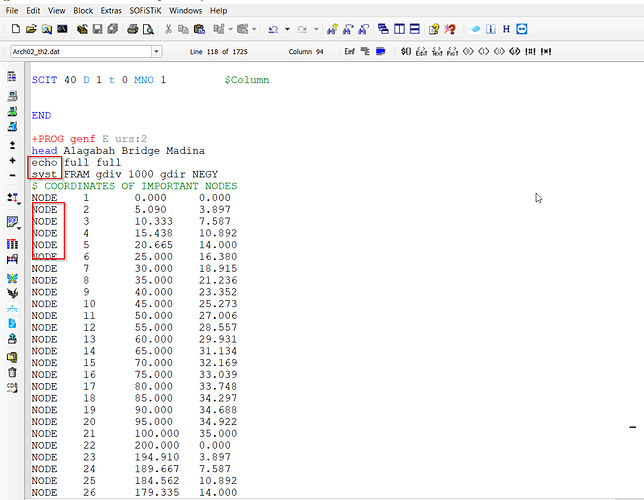Insert Pict tag with <Pict> icon

452,52
